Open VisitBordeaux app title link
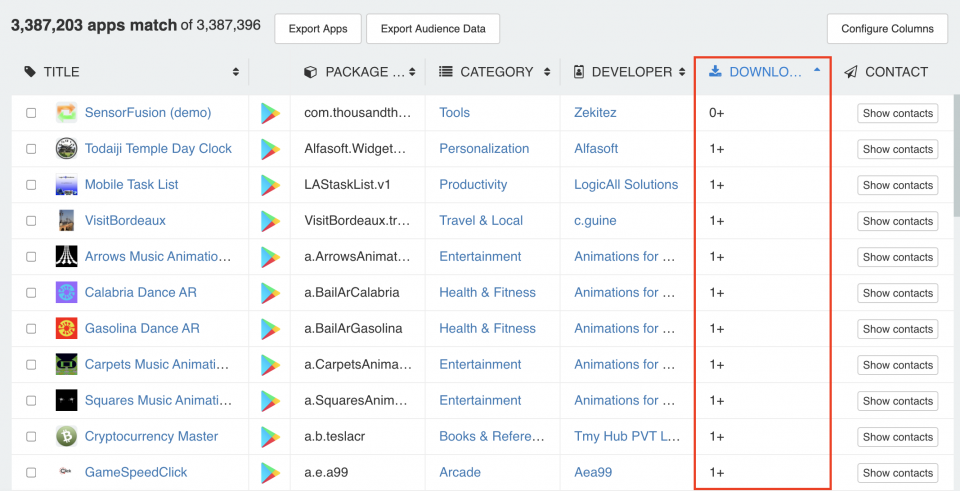Screen dimensions: 960x491 (126, 220)
